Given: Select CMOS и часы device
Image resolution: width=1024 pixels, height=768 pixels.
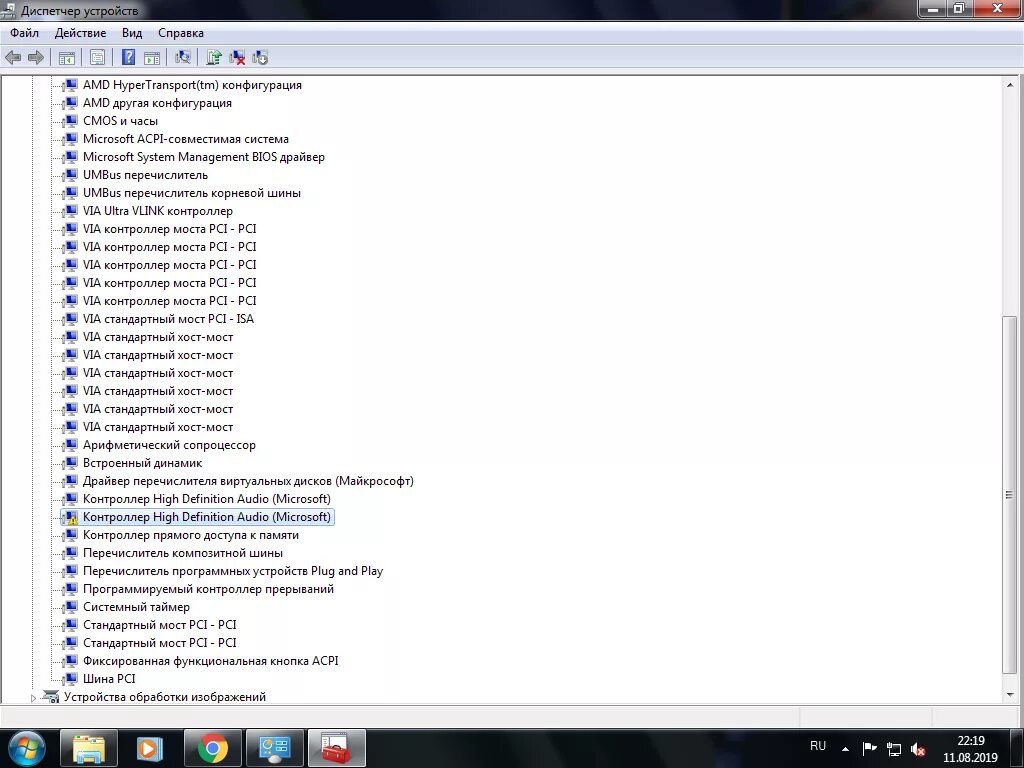Looking at the screenshot, I should [120, 121].
